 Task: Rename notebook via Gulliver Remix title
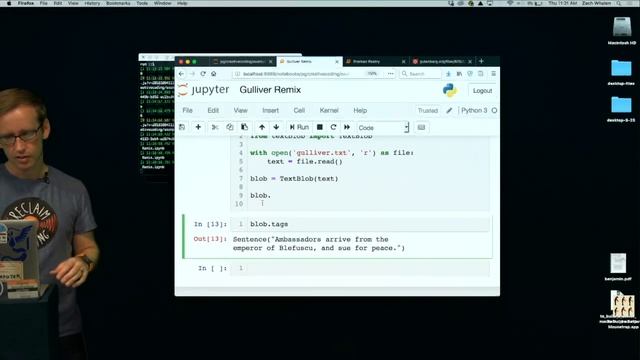coord(270,90)
